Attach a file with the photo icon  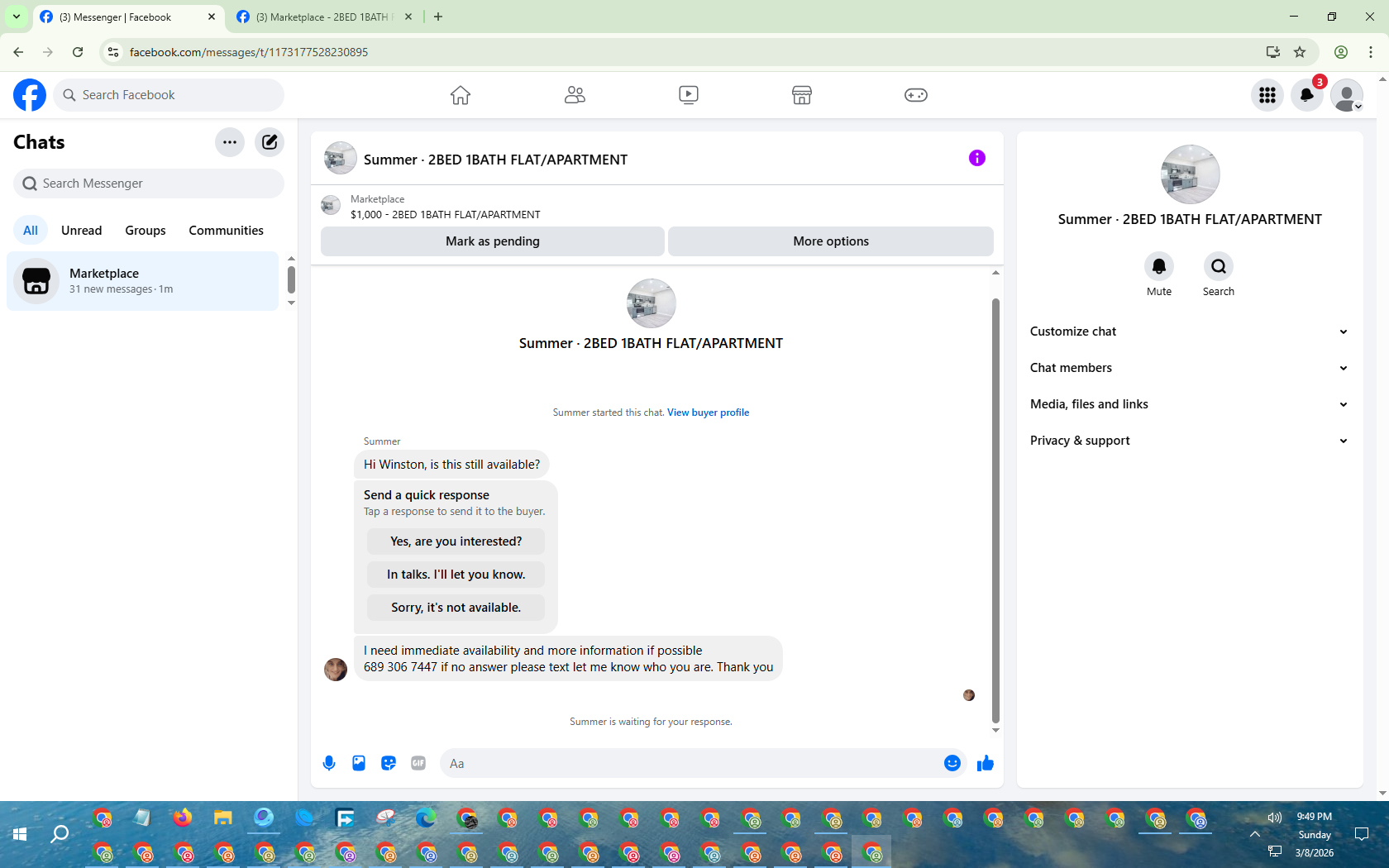coord(359,763)
